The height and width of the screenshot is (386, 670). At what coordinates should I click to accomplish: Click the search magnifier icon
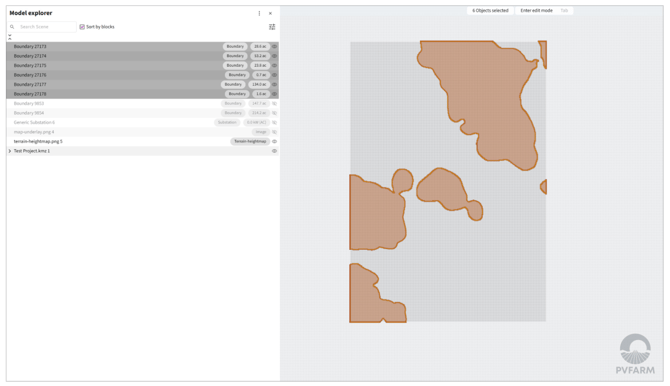point(12,27)
